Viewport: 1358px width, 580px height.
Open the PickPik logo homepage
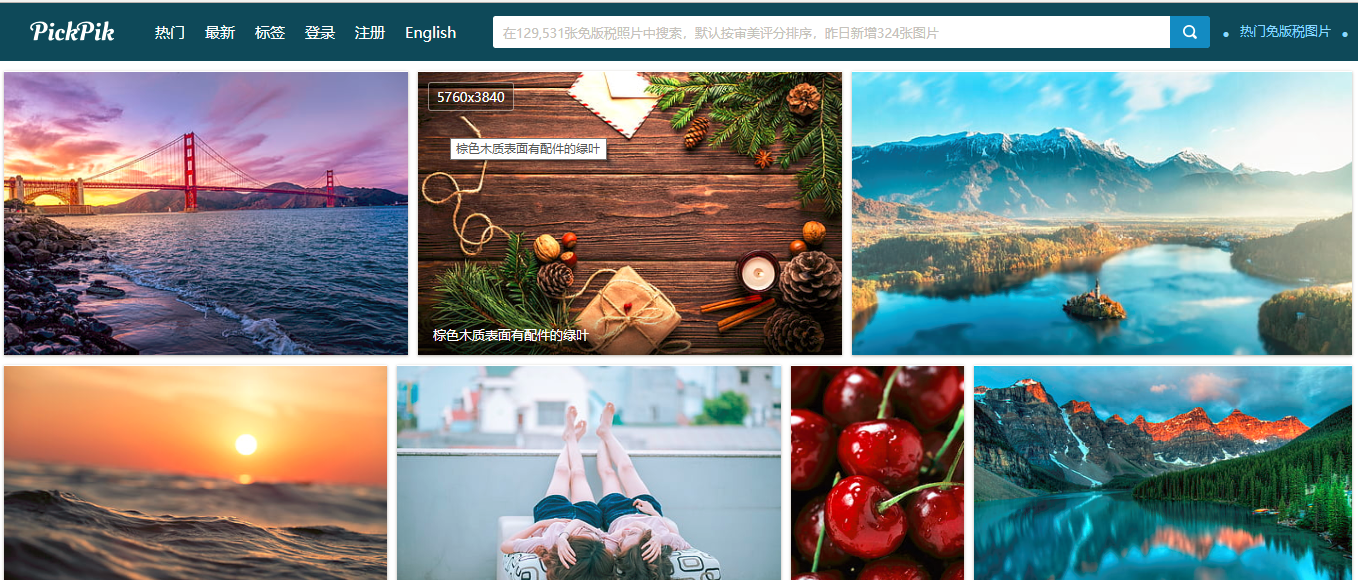click(x=72, y=32)
